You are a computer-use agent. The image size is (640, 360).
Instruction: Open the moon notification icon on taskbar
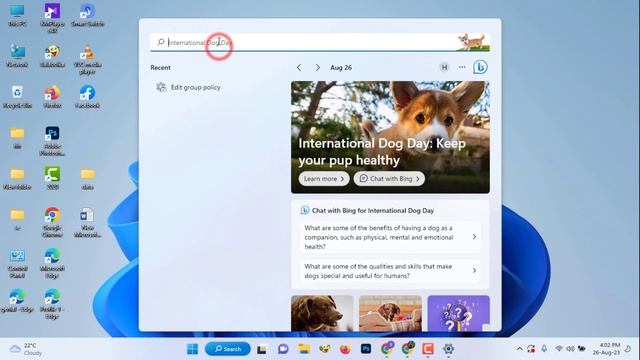629,349
